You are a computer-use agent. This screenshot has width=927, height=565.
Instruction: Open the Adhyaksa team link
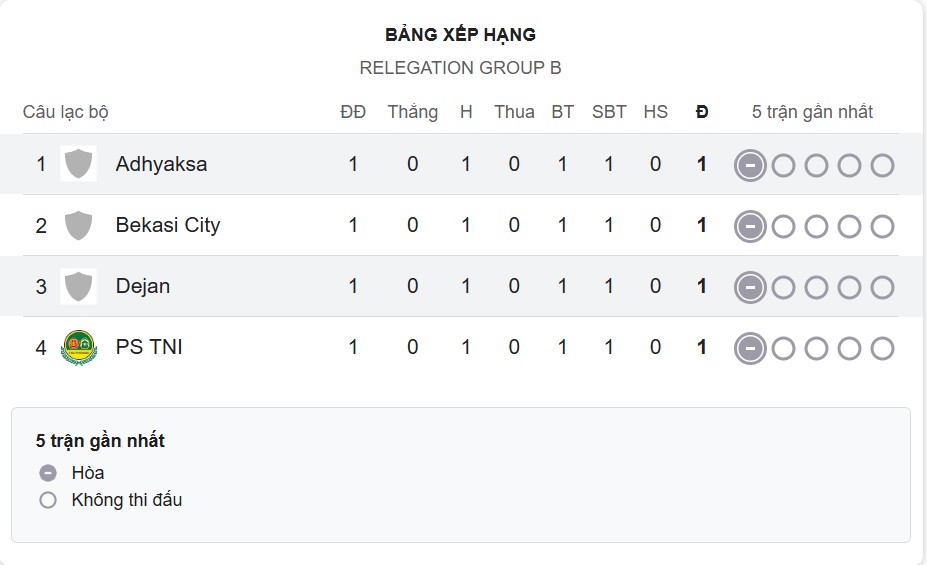pos(161,164)
